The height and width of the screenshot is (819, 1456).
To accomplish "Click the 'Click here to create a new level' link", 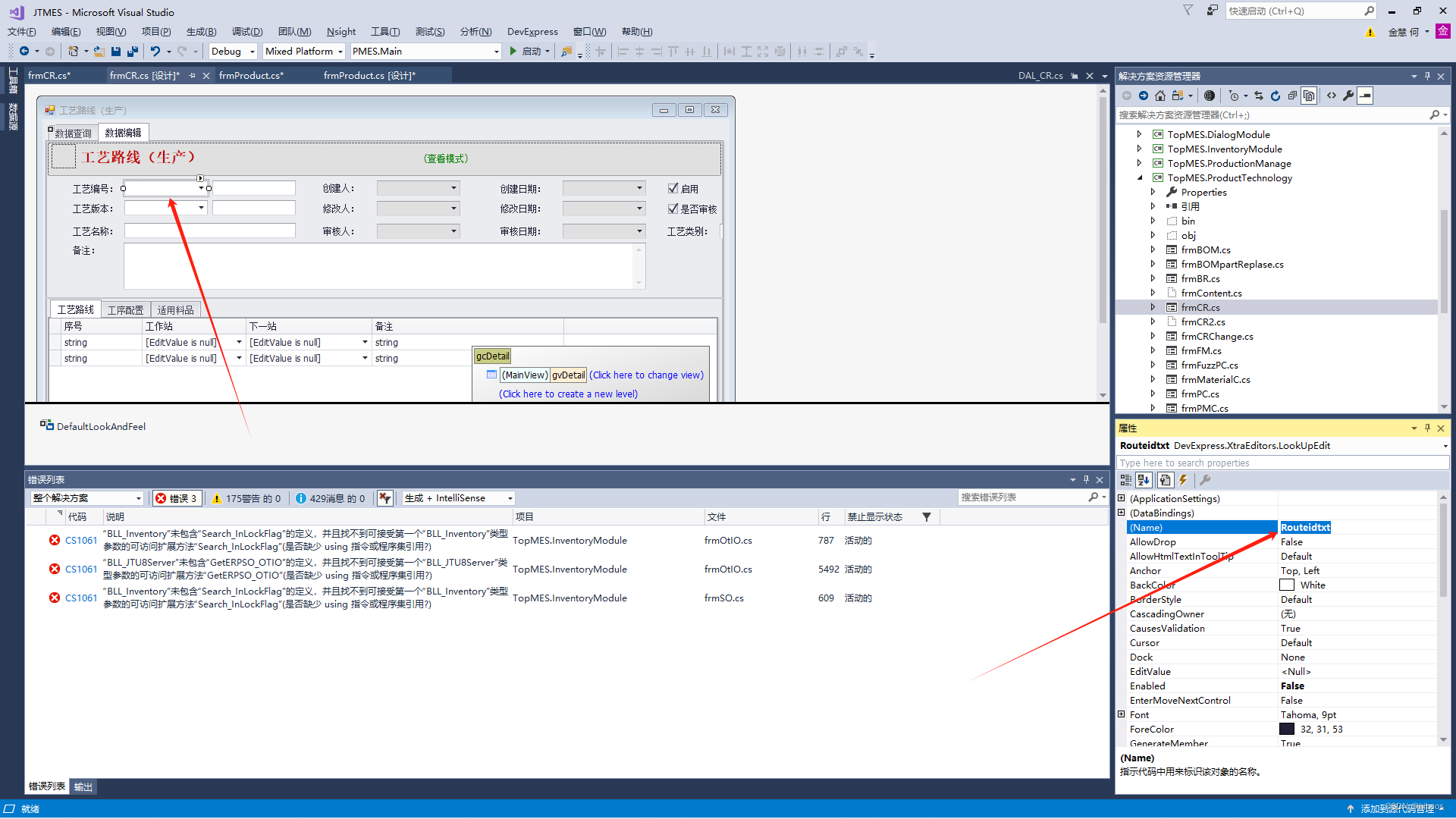I will 569,394.
